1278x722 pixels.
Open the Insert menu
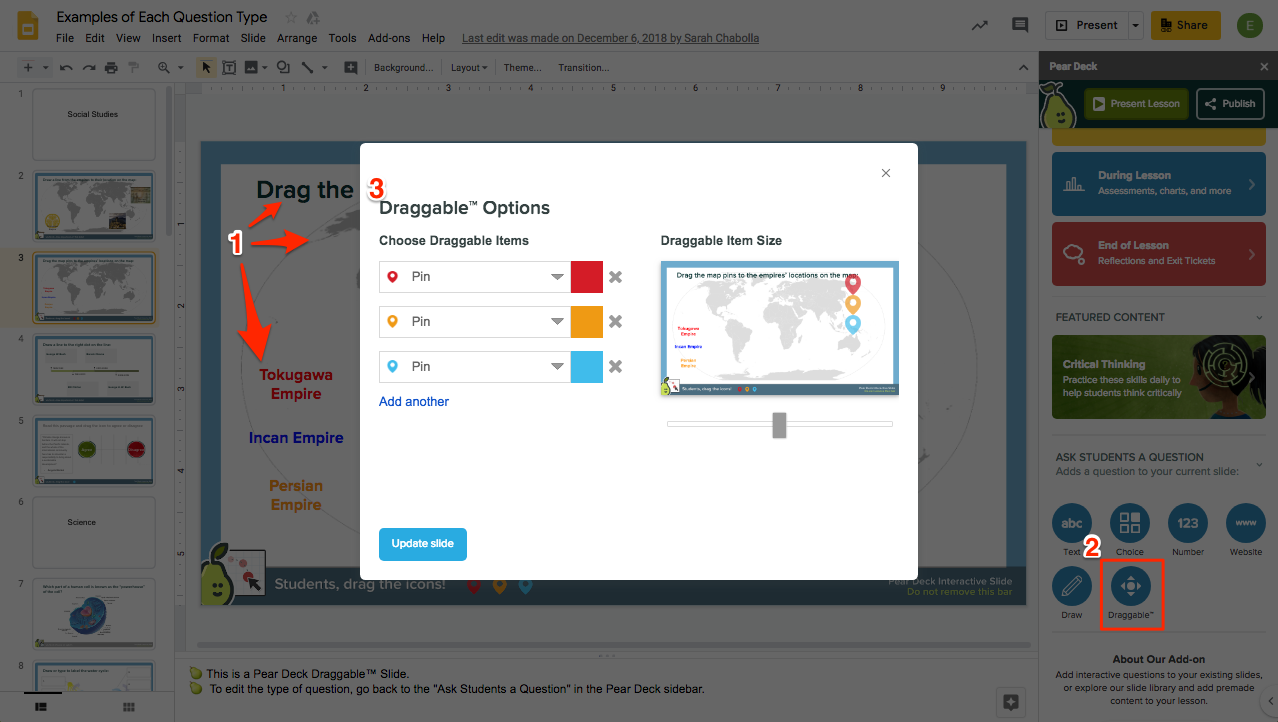click(167, 38)
